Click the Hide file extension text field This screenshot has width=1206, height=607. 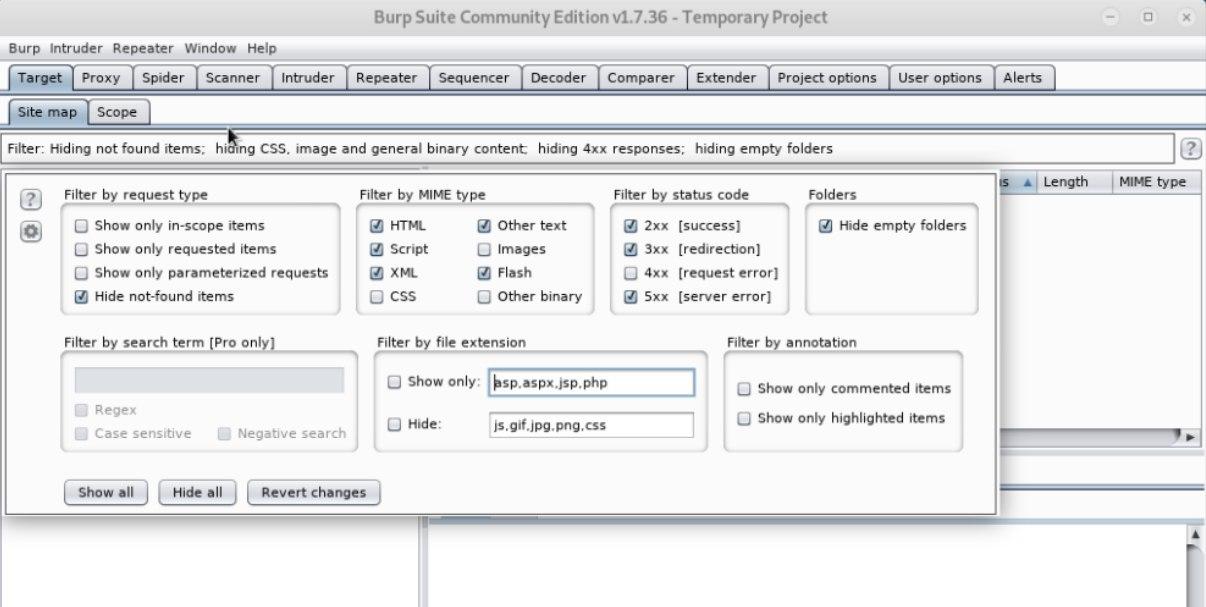[591, 425]
